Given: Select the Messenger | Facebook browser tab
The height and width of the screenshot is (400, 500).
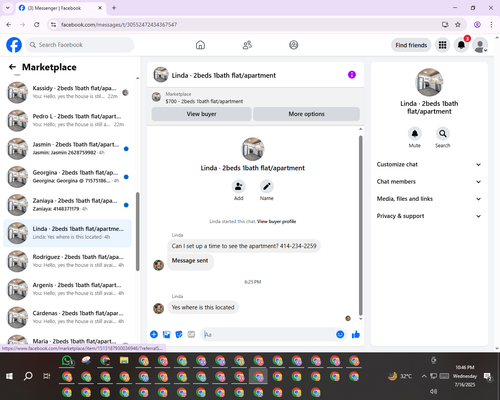Looking at the screenshot, I should [60, 8].
